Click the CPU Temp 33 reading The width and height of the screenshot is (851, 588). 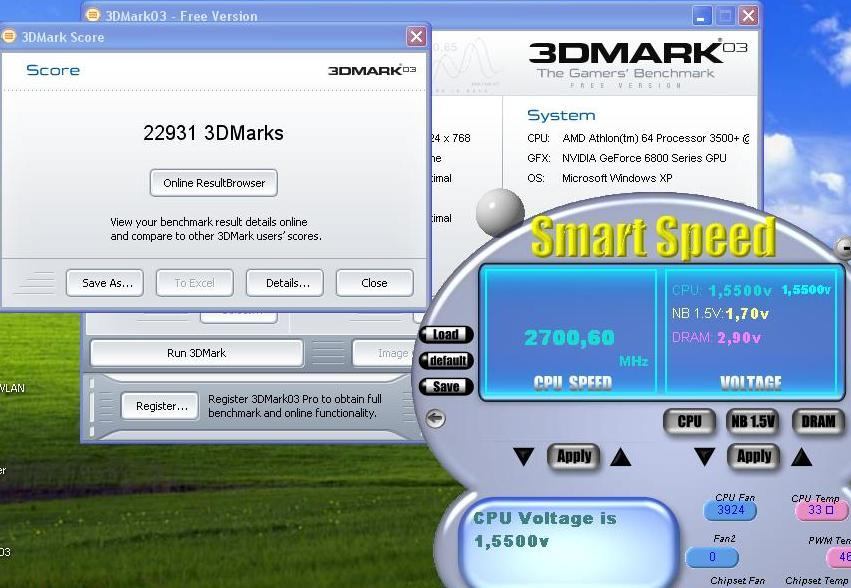pyautogui.click(x=821, y=510)
